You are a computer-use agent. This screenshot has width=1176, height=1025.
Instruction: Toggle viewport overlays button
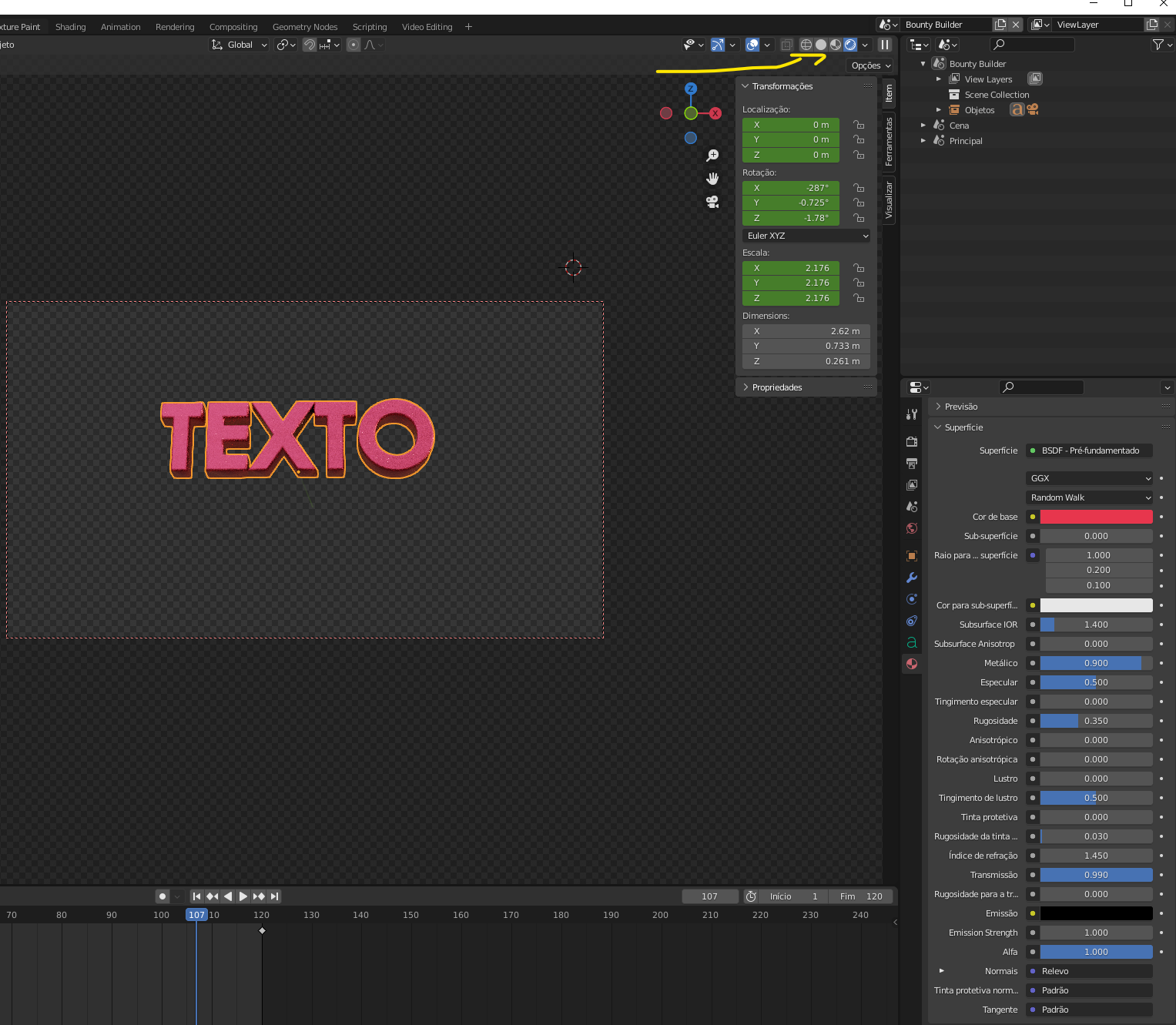point(752,45)
